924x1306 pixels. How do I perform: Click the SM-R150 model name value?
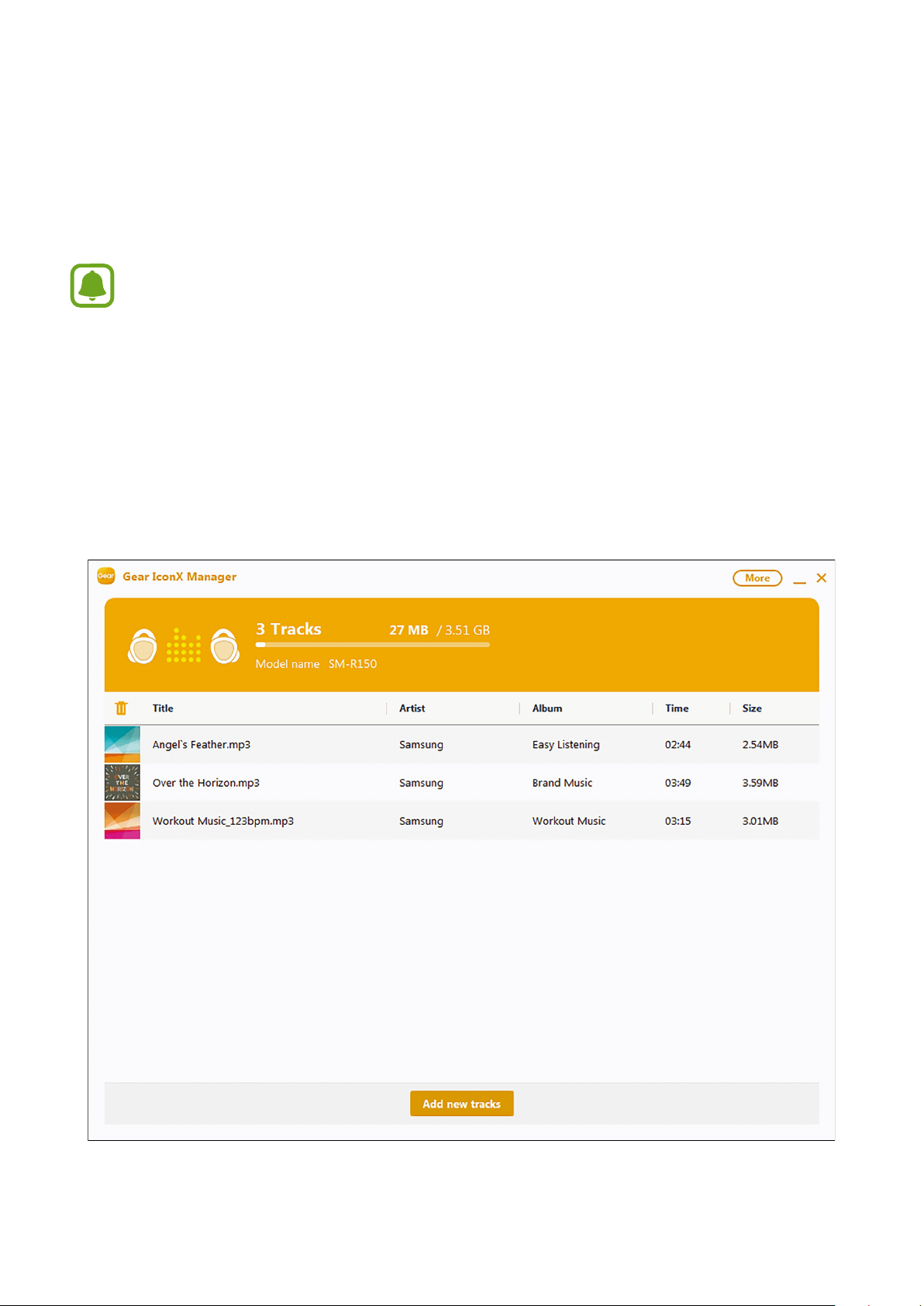(x=353, y=664)
